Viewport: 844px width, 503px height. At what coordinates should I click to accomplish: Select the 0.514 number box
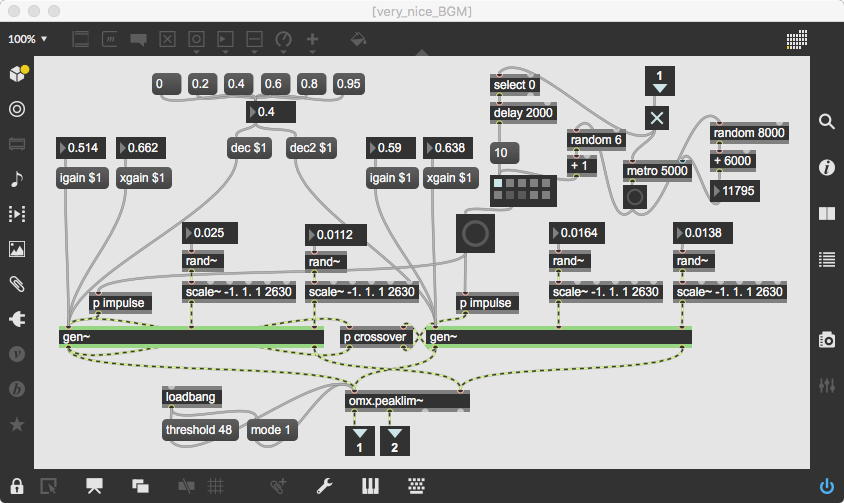tap(81, 148)
